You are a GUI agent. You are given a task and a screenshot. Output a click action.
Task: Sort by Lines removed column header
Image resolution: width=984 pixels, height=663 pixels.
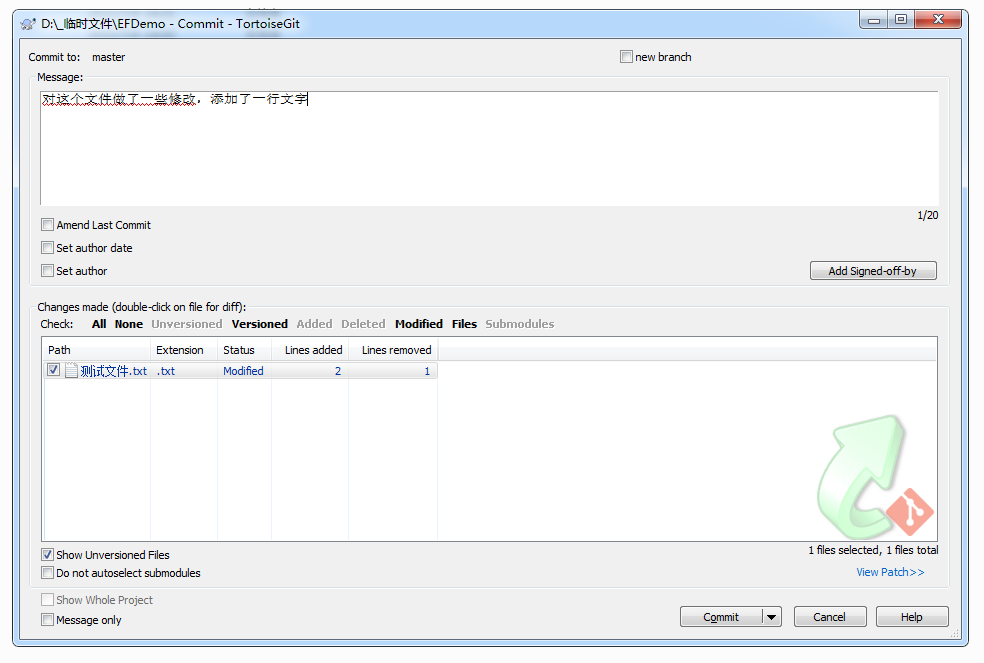(x=393, y=350)
